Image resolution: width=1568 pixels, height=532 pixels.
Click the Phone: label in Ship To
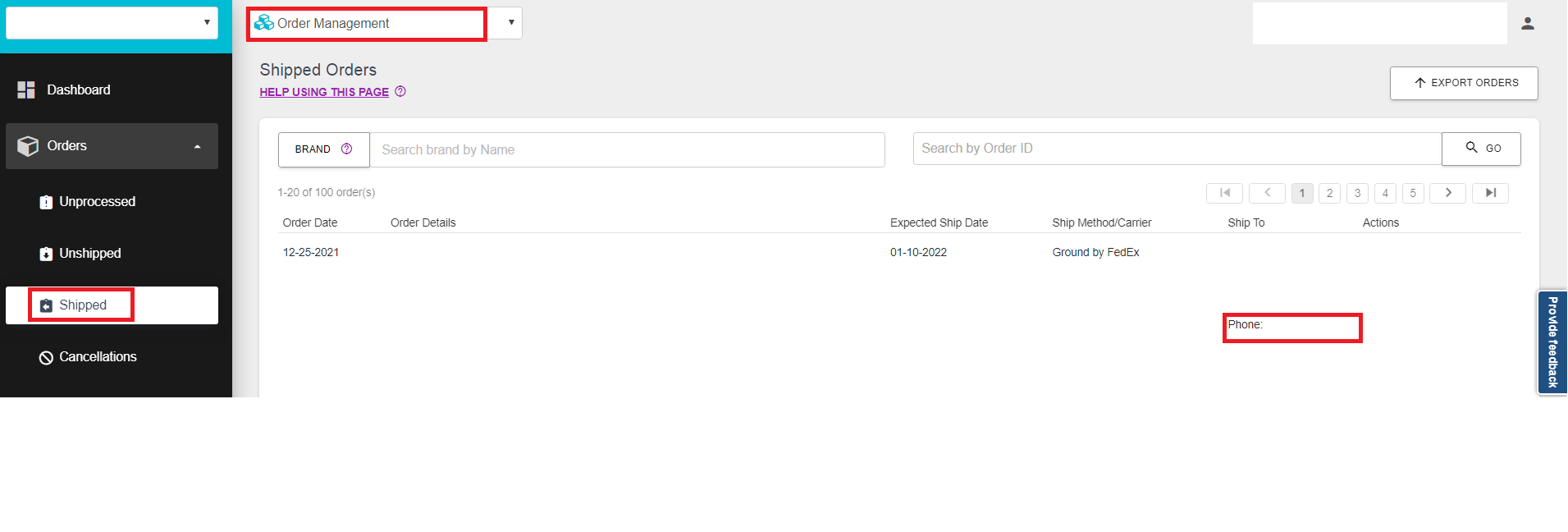1245,324
